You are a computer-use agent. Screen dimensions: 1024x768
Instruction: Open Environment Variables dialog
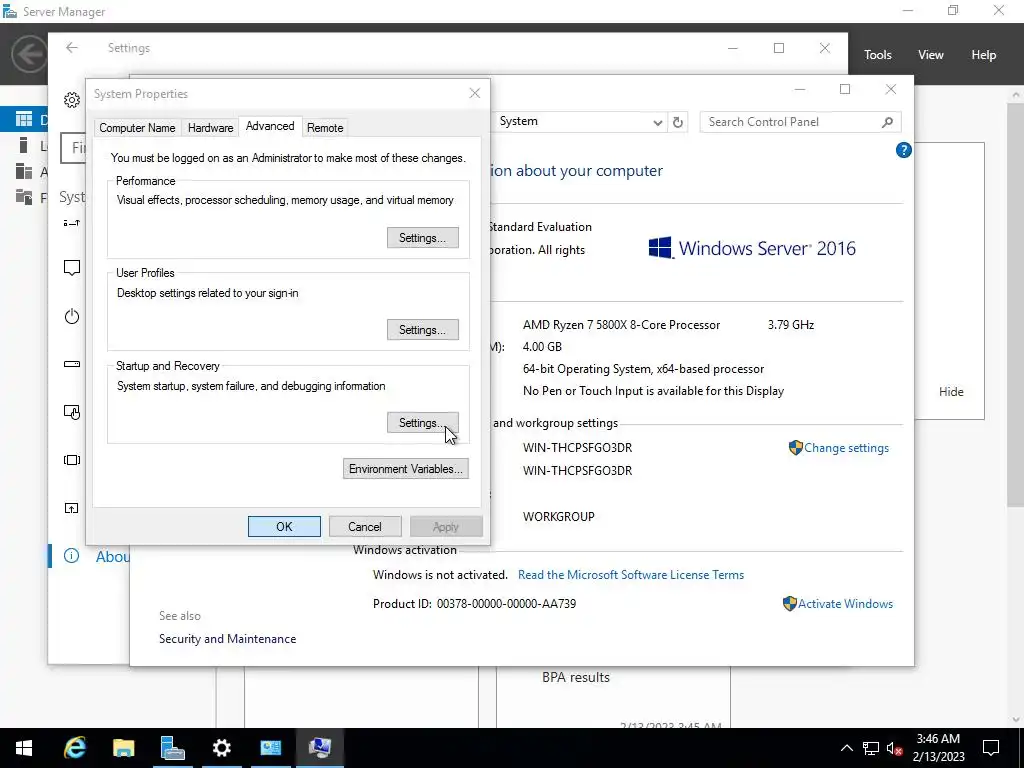click(406, 469)
